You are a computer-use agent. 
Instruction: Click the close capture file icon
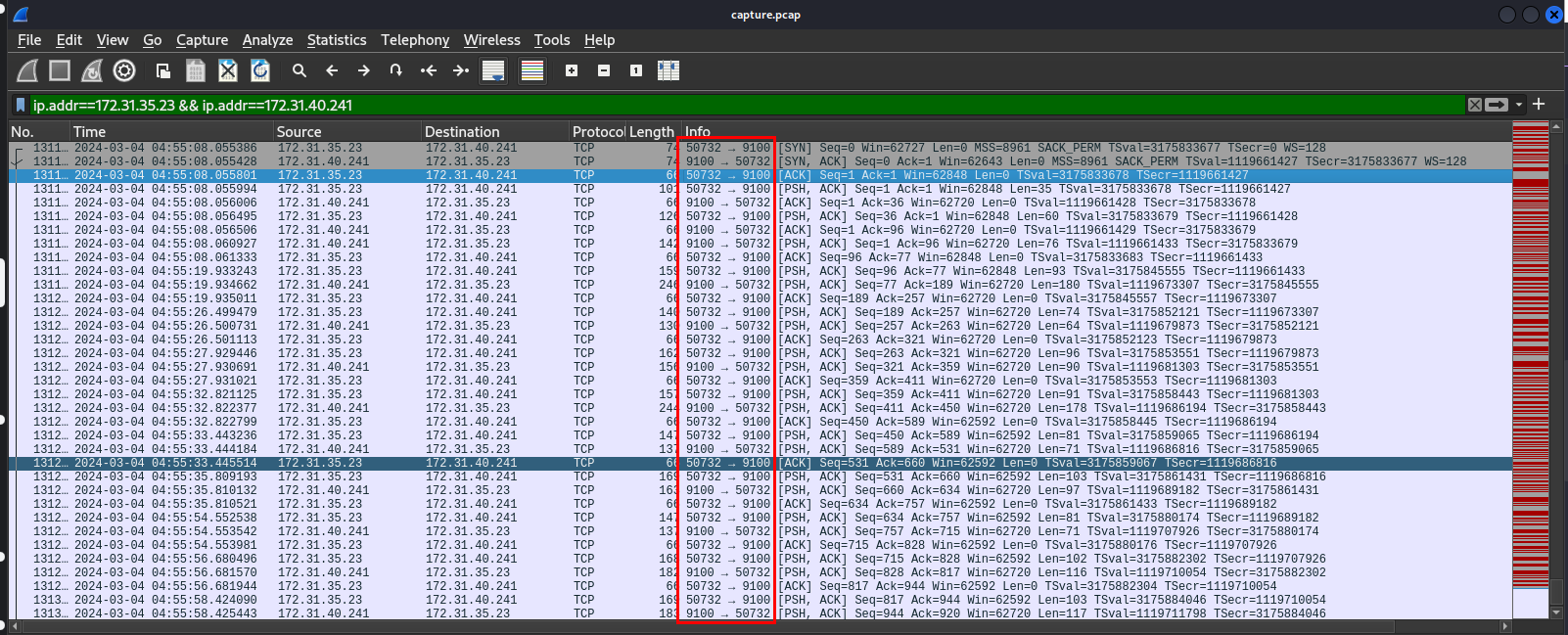pos(228,70)
